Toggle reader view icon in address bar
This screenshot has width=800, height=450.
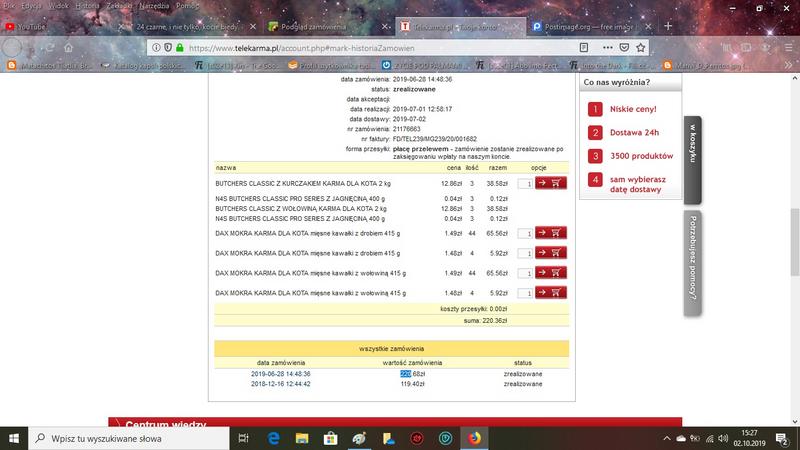(584, 47)
